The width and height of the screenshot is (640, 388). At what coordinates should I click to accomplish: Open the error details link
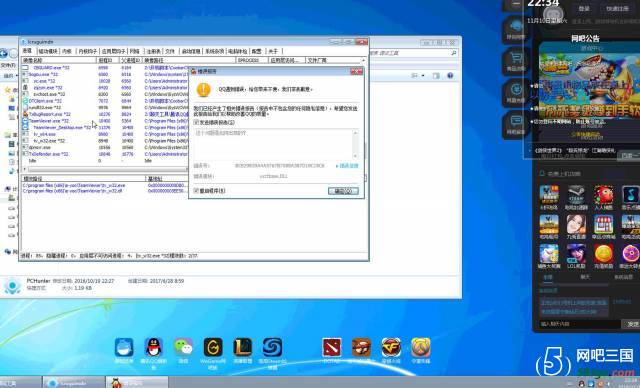coord(347,166)
